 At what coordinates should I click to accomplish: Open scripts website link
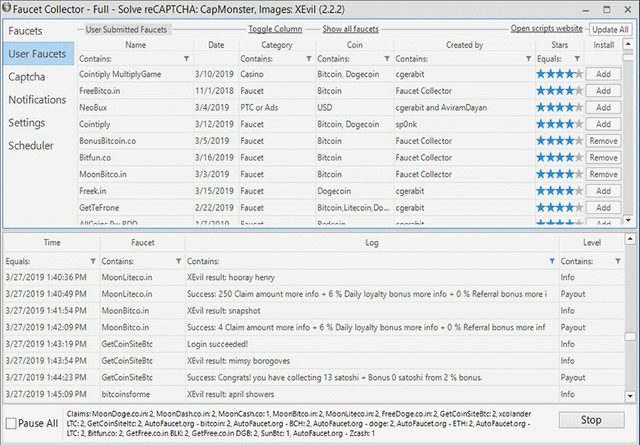click(547, 29)
